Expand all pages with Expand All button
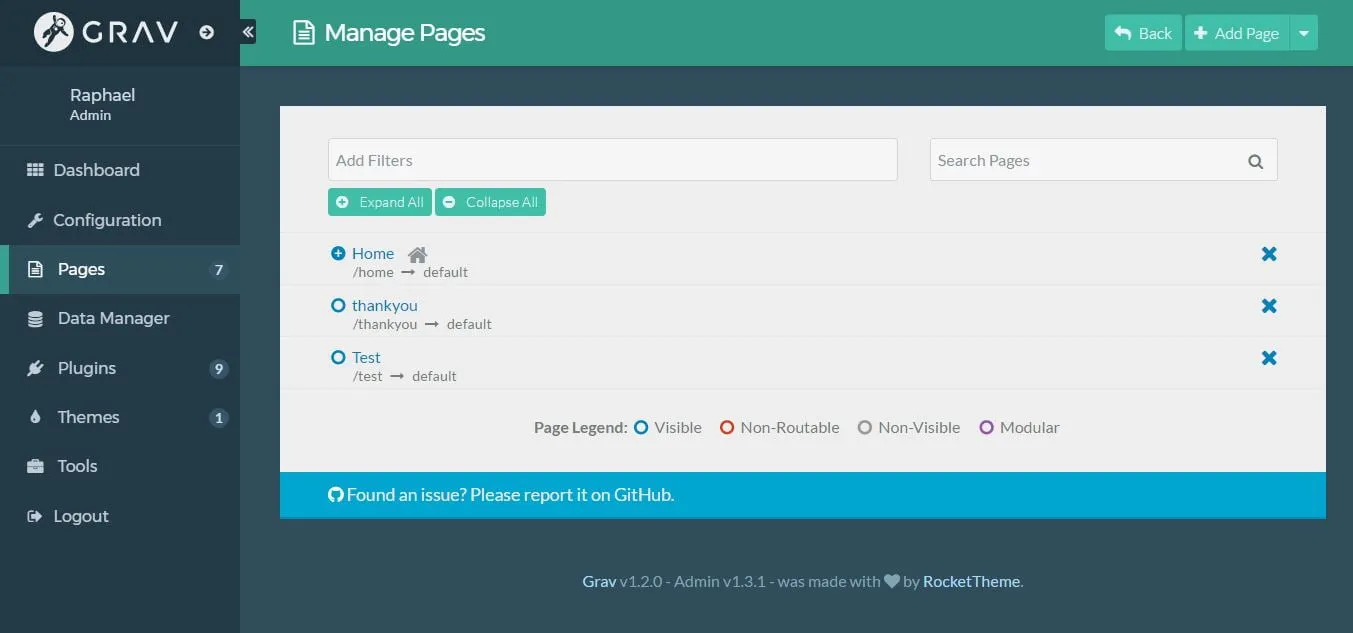This screenshot has height=633, width=1353. pos(380,202)
